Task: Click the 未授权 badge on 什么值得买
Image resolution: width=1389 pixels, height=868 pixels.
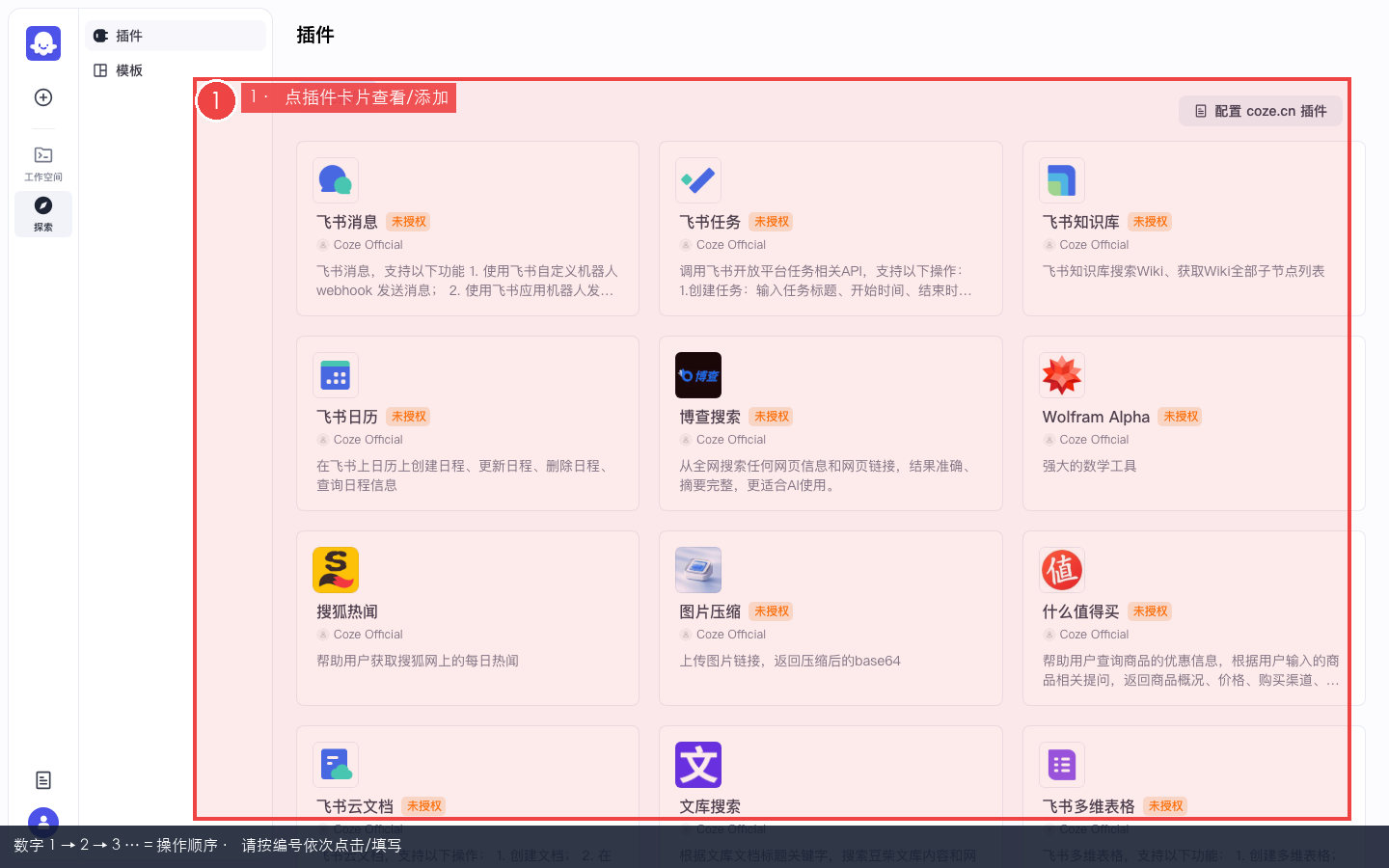Action: point(1150,611)
